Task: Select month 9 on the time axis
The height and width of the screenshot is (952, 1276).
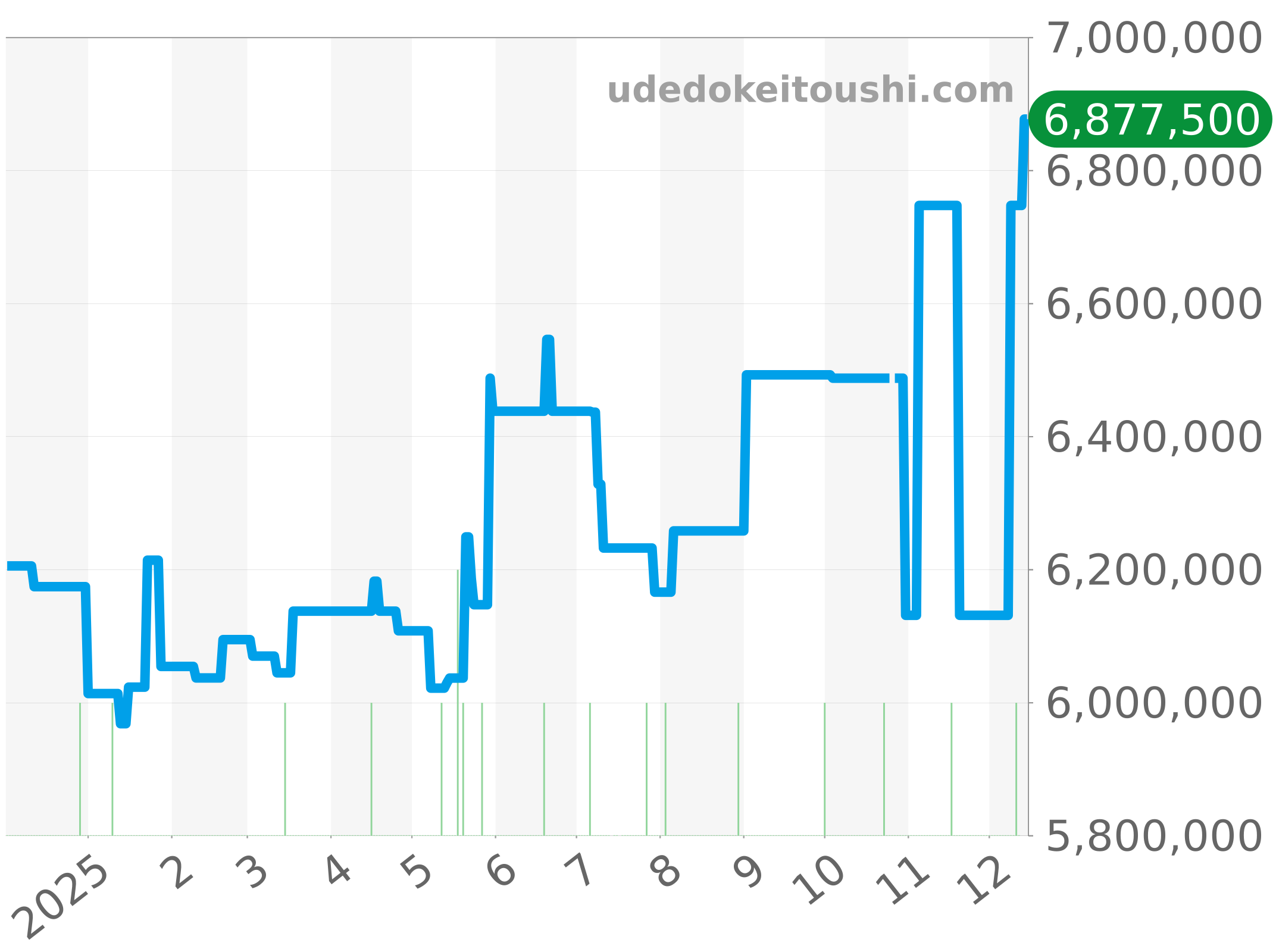Action: click(749, 873)
